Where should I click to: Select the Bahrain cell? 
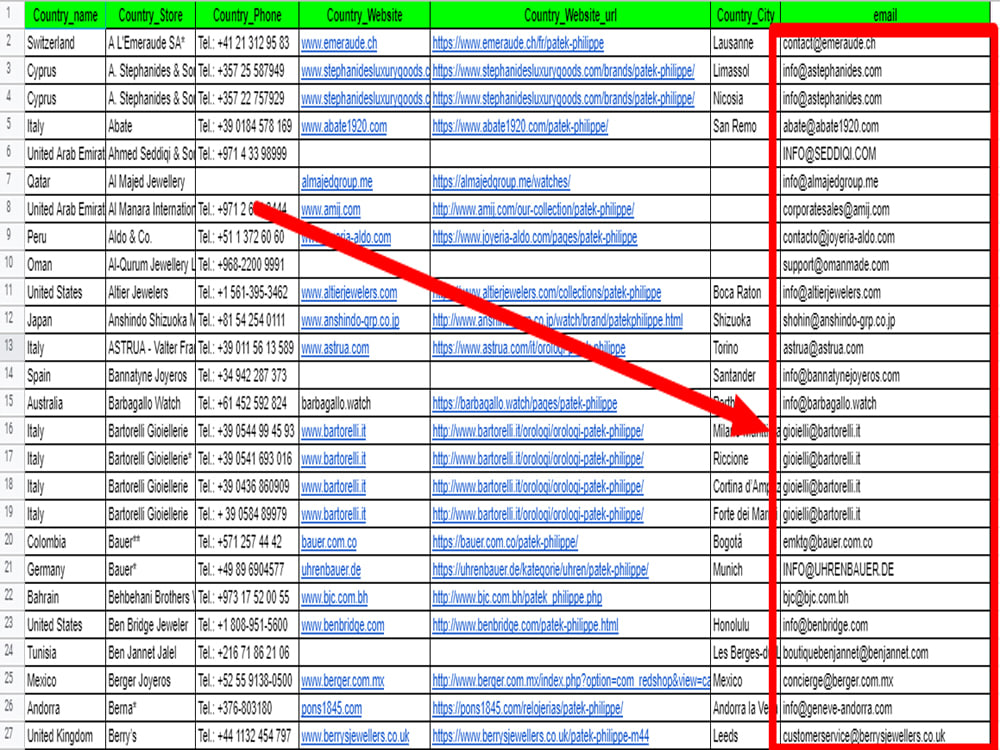[65, 598]
